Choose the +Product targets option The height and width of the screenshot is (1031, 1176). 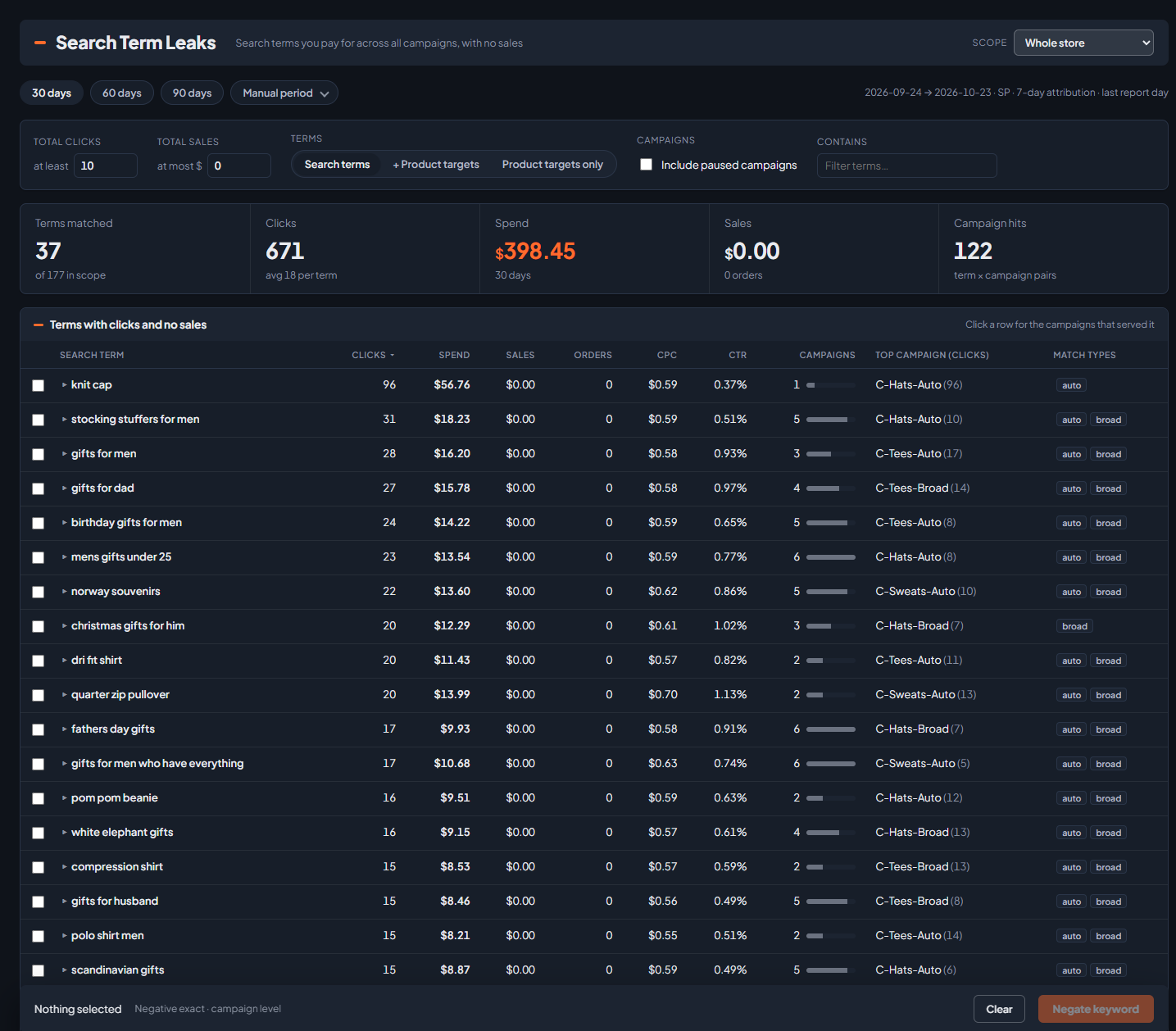pyautogui.click(x=436, y=164)
